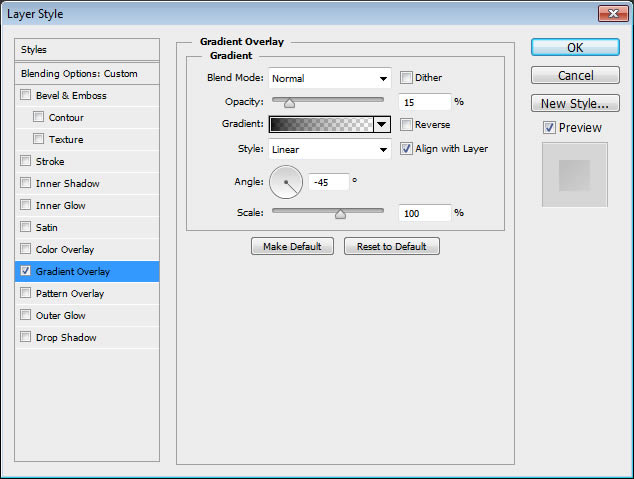This screenshot has width=634, height=479.
Task: Open the Drop Shadow settings
Action: point(66,338)
